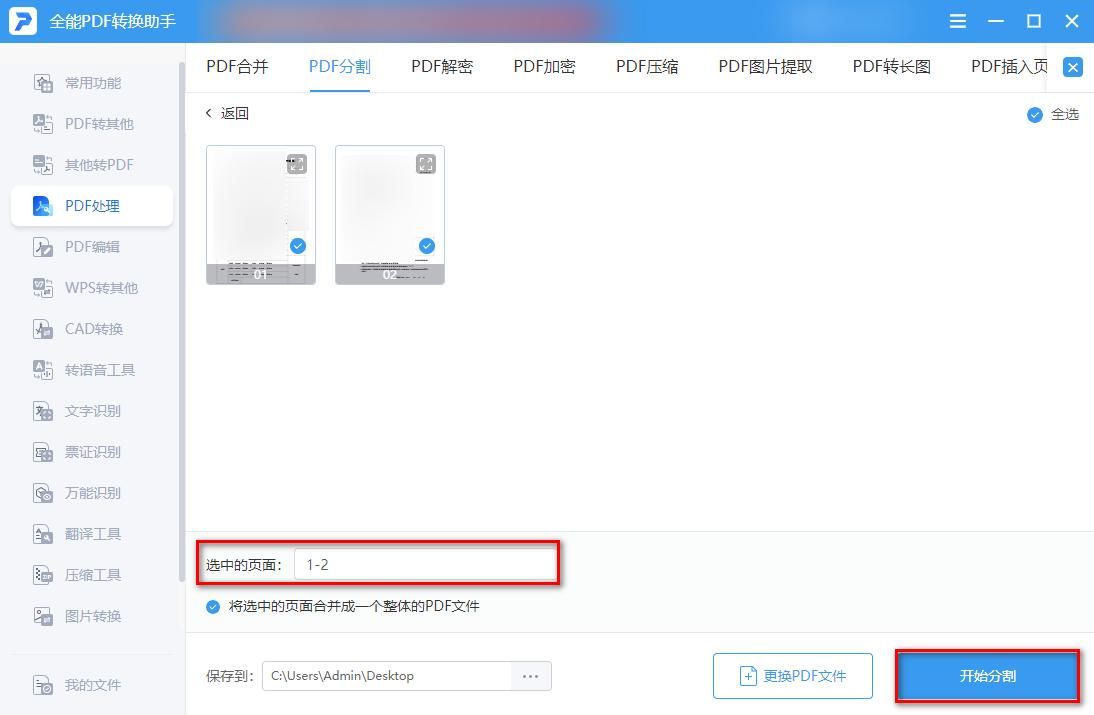This screenshot has width=1094, height=715.
Task: Click the 图片转换 sidebar icon
Action: coord(43,616)
